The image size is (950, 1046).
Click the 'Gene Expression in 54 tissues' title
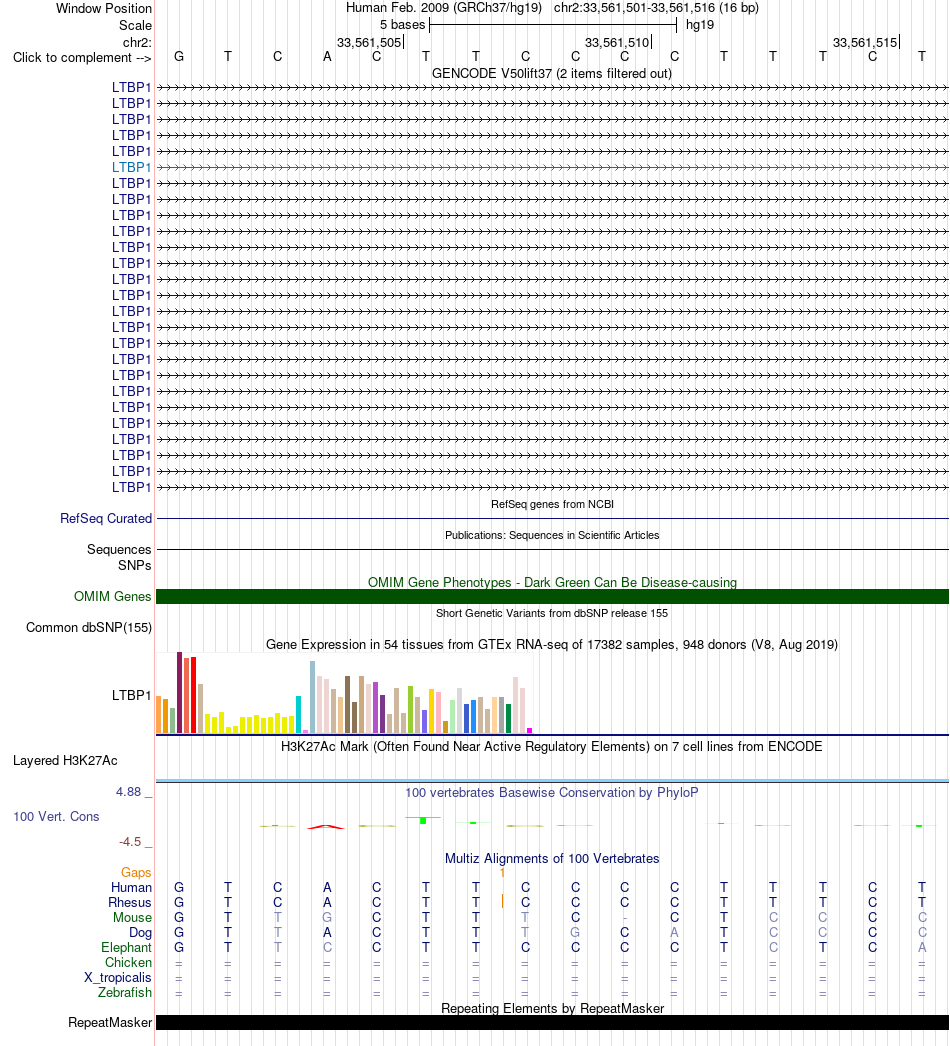click(x=552, y=644)
